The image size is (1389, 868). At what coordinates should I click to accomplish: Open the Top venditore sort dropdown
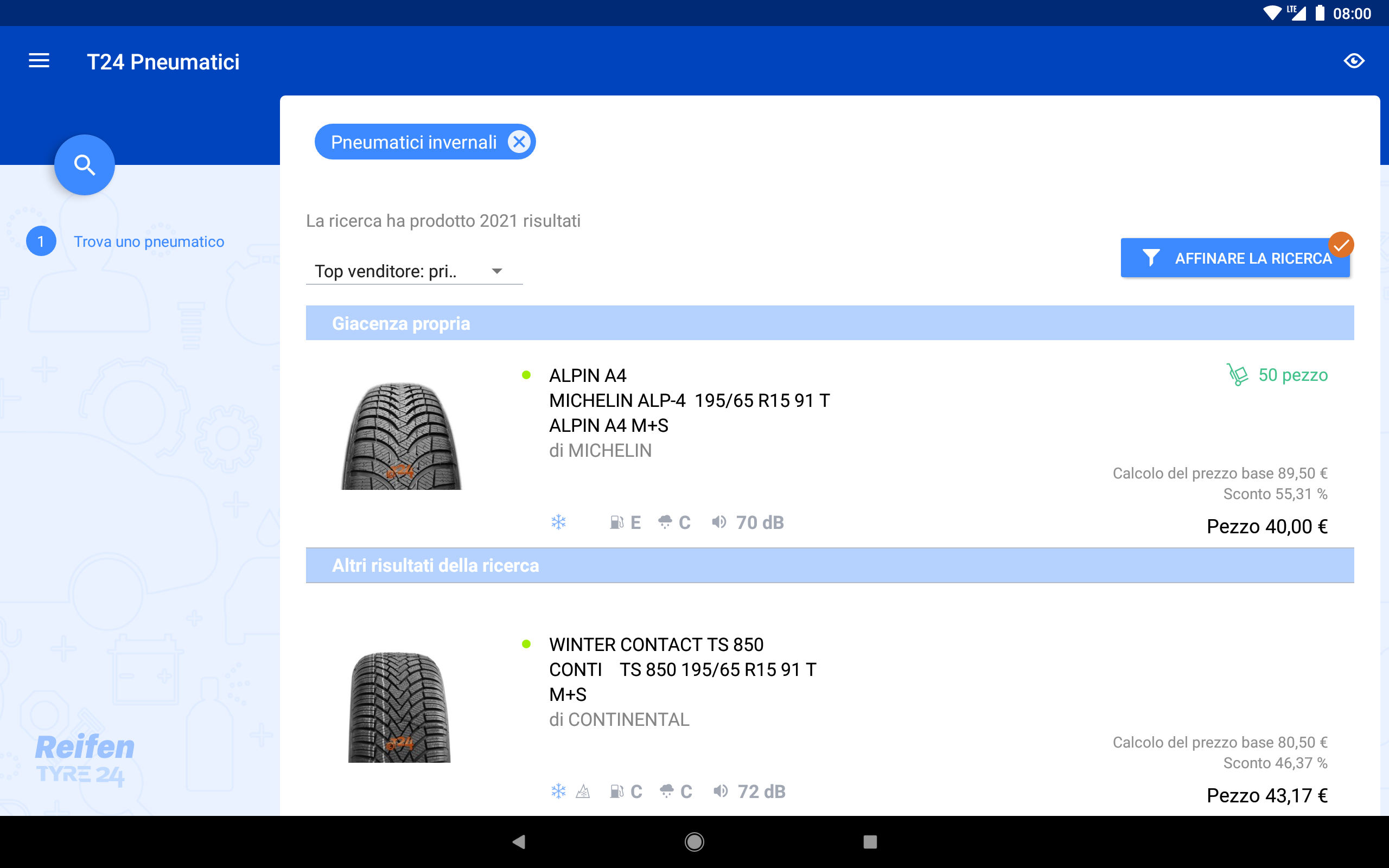tap(413, 271)
